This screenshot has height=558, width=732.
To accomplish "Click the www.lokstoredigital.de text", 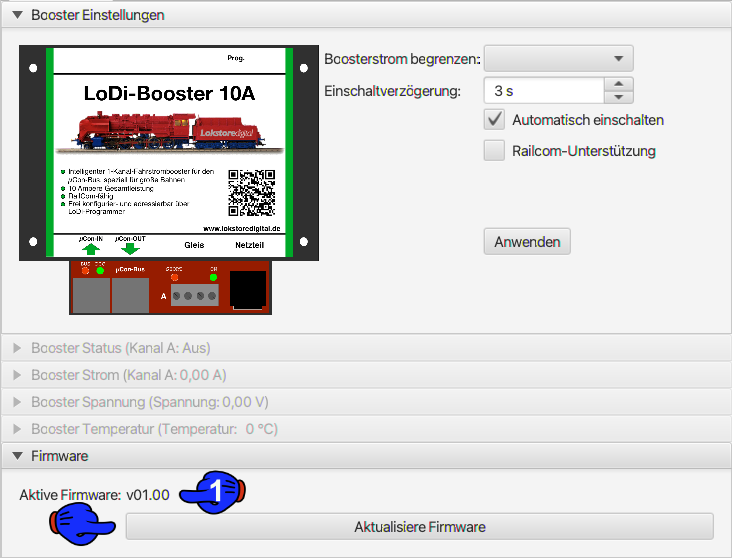I will click(242, 229).
